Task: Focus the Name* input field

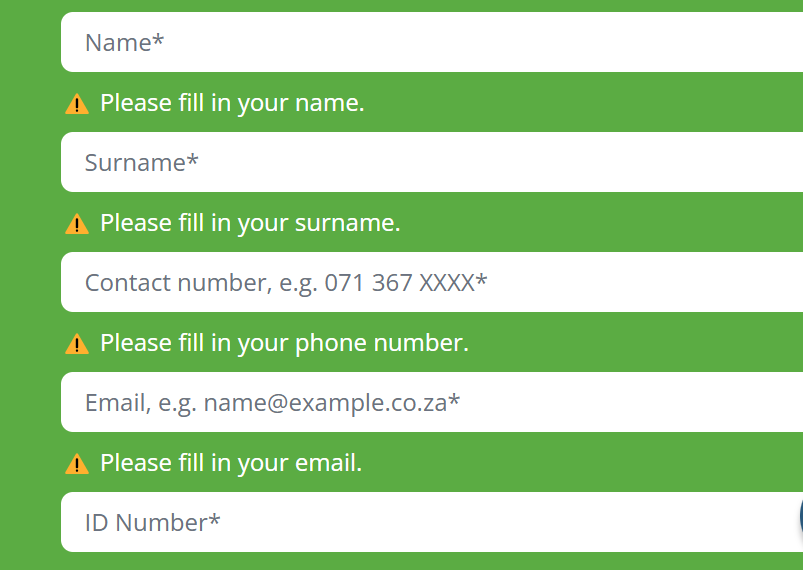Action: tap(432, 42)
